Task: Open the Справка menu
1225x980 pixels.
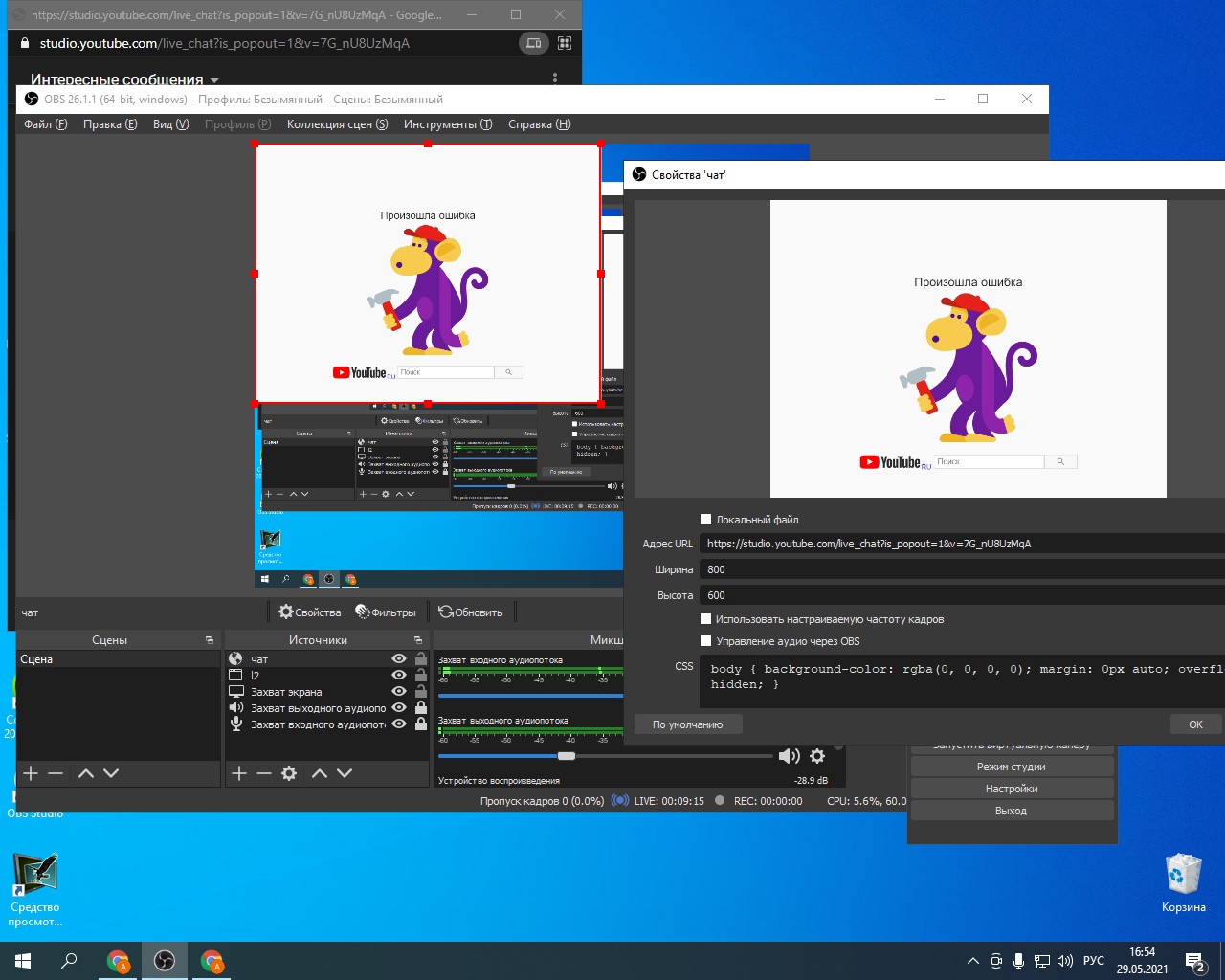Action: coord(540,124)
